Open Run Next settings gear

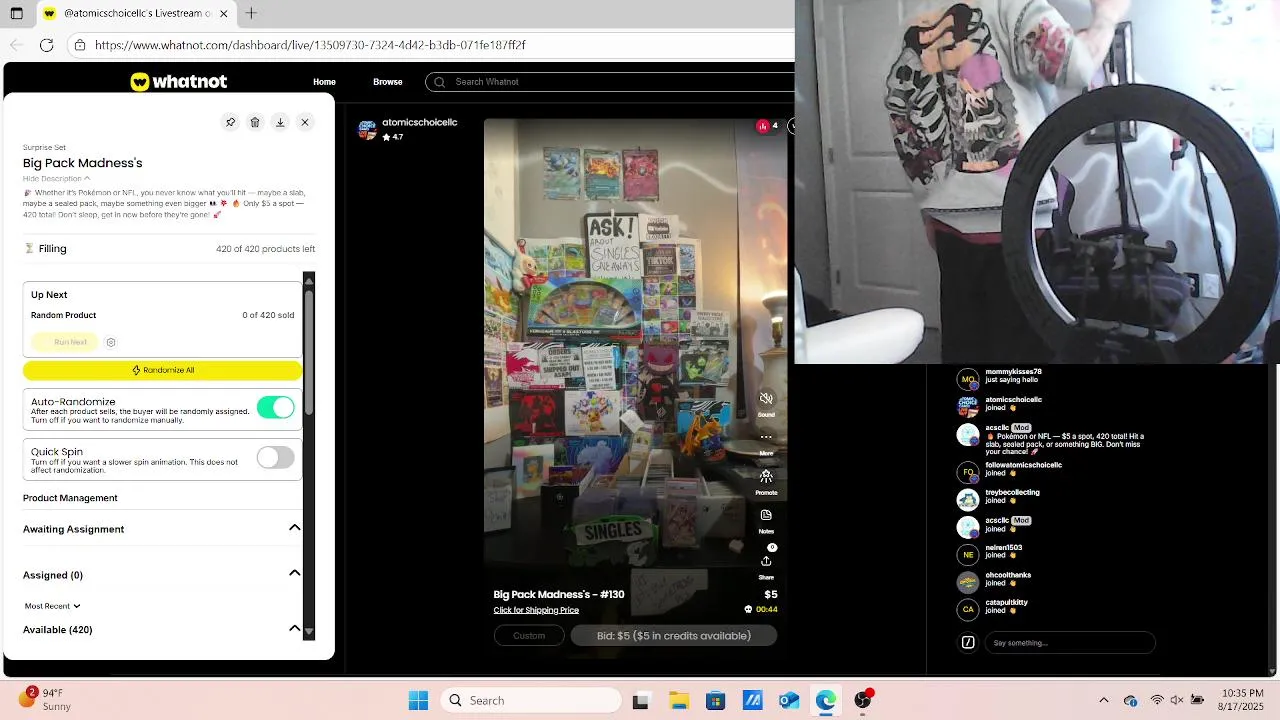(x=111, y=342)
